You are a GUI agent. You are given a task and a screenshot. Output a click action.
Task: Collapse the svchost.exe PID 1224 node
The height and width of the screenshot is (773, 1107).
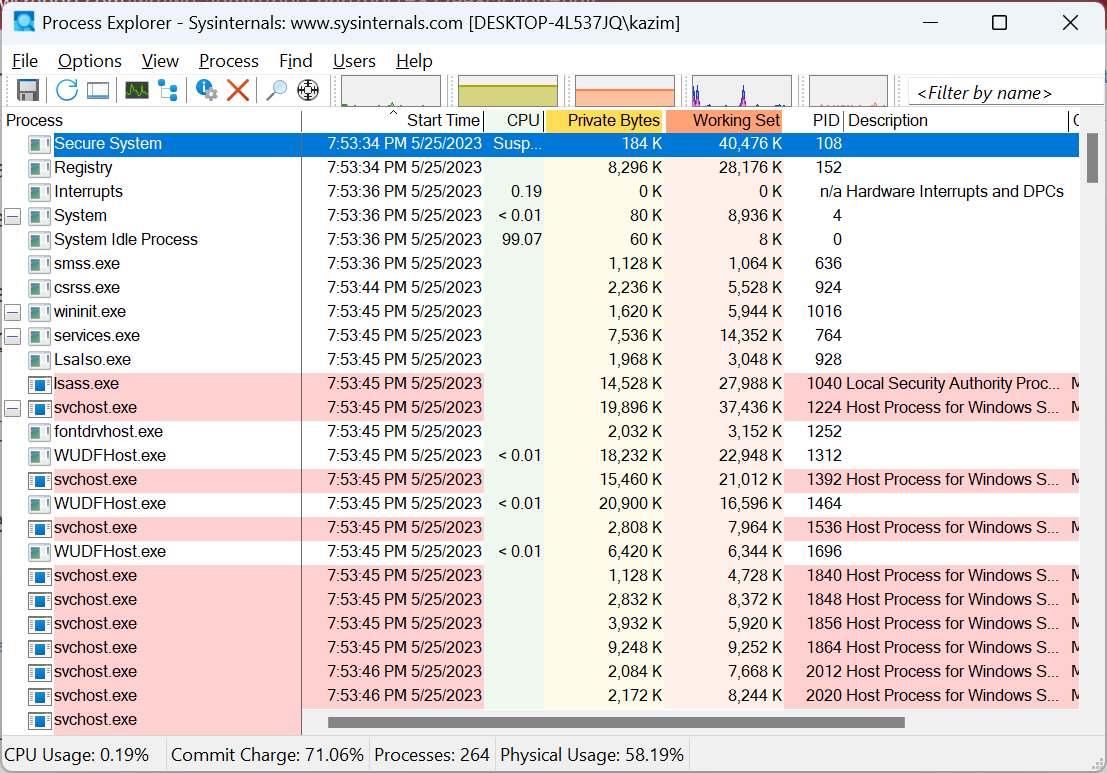[x=13, y=408]
